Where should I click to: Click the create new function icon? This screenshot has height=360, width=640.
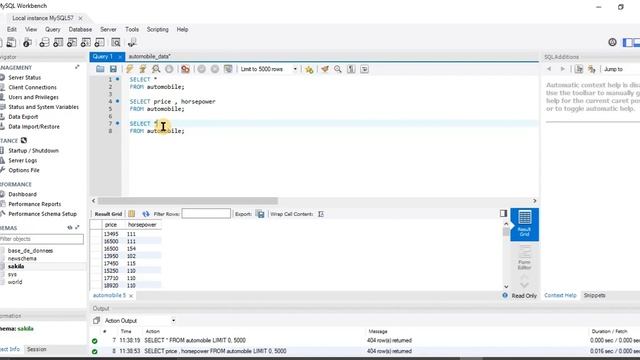click(x=100, y=42)
